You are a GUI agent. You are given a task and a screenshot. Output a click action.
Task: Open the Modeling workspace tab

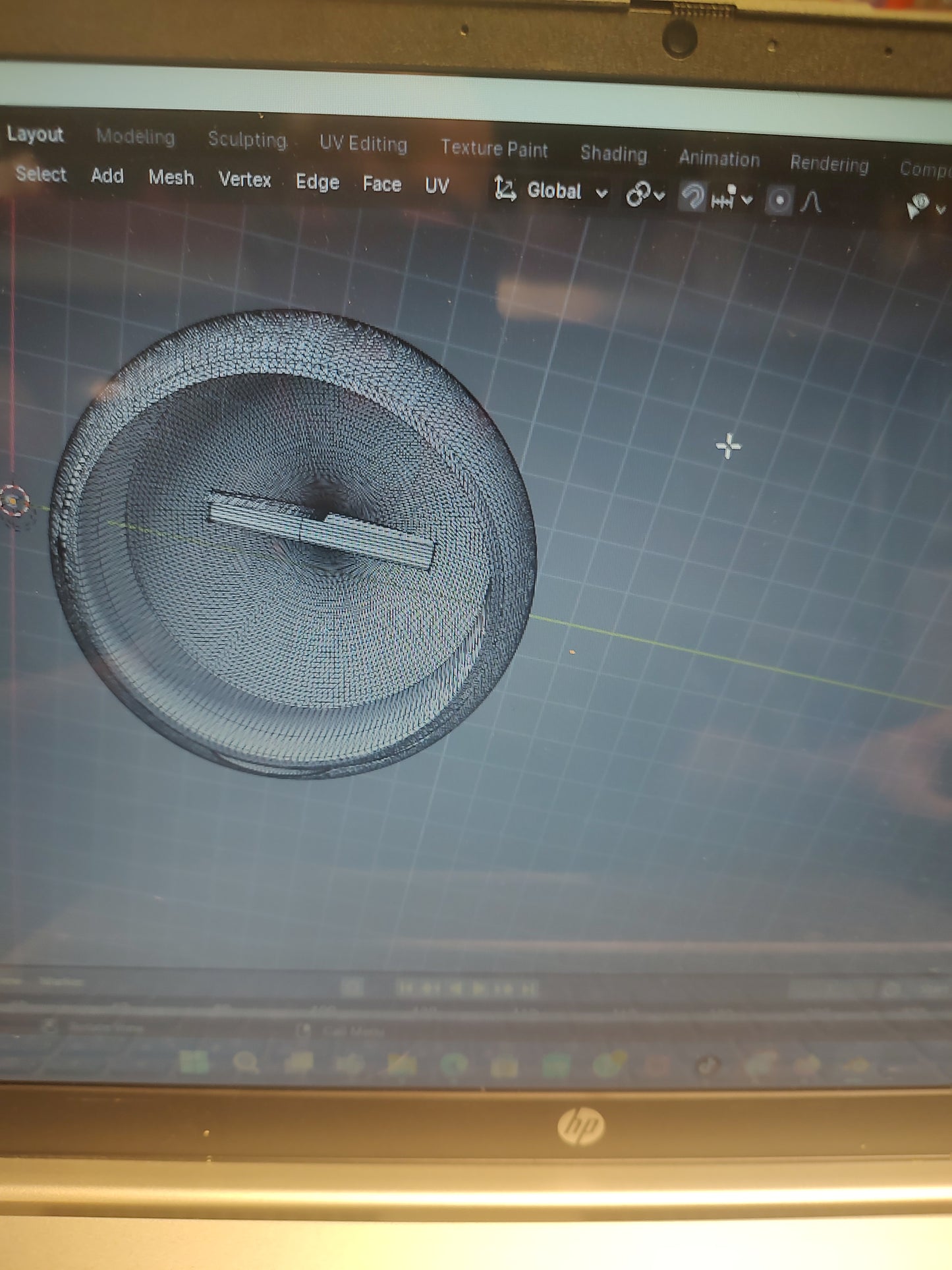coord(135,136)
